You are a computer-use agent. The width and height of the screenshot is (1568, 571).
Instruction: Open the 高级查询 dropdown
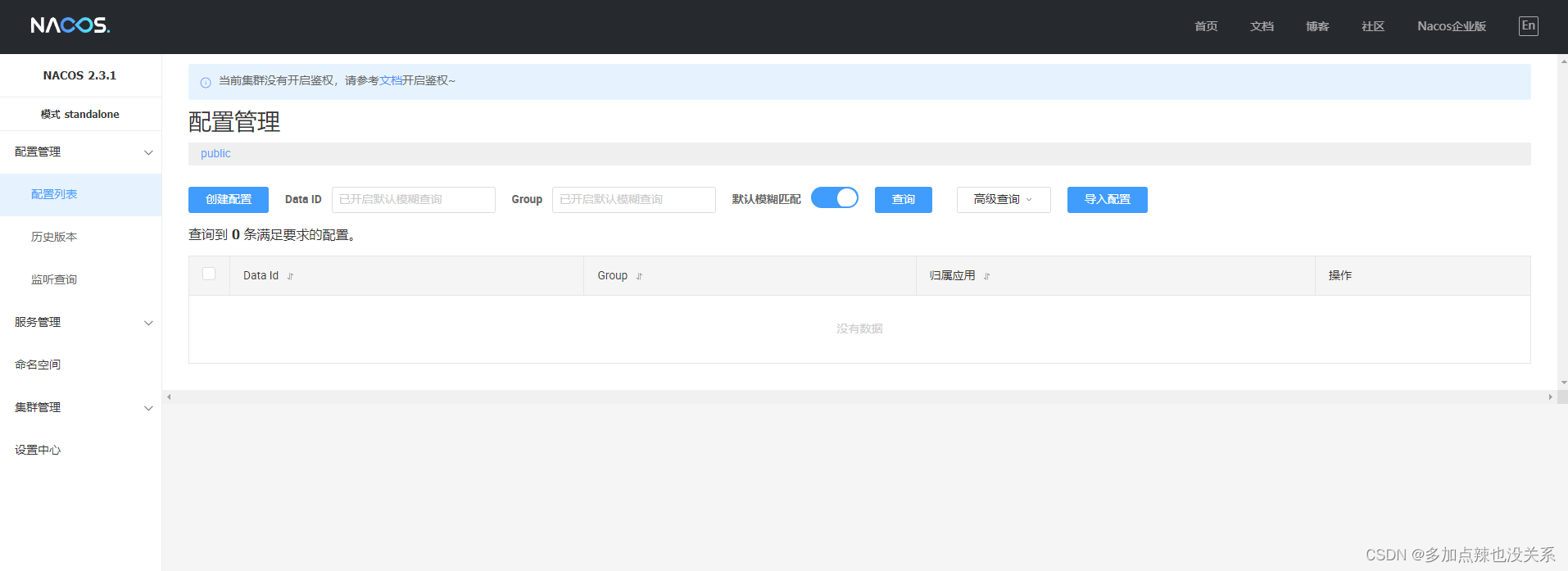tap(1004, 199)
